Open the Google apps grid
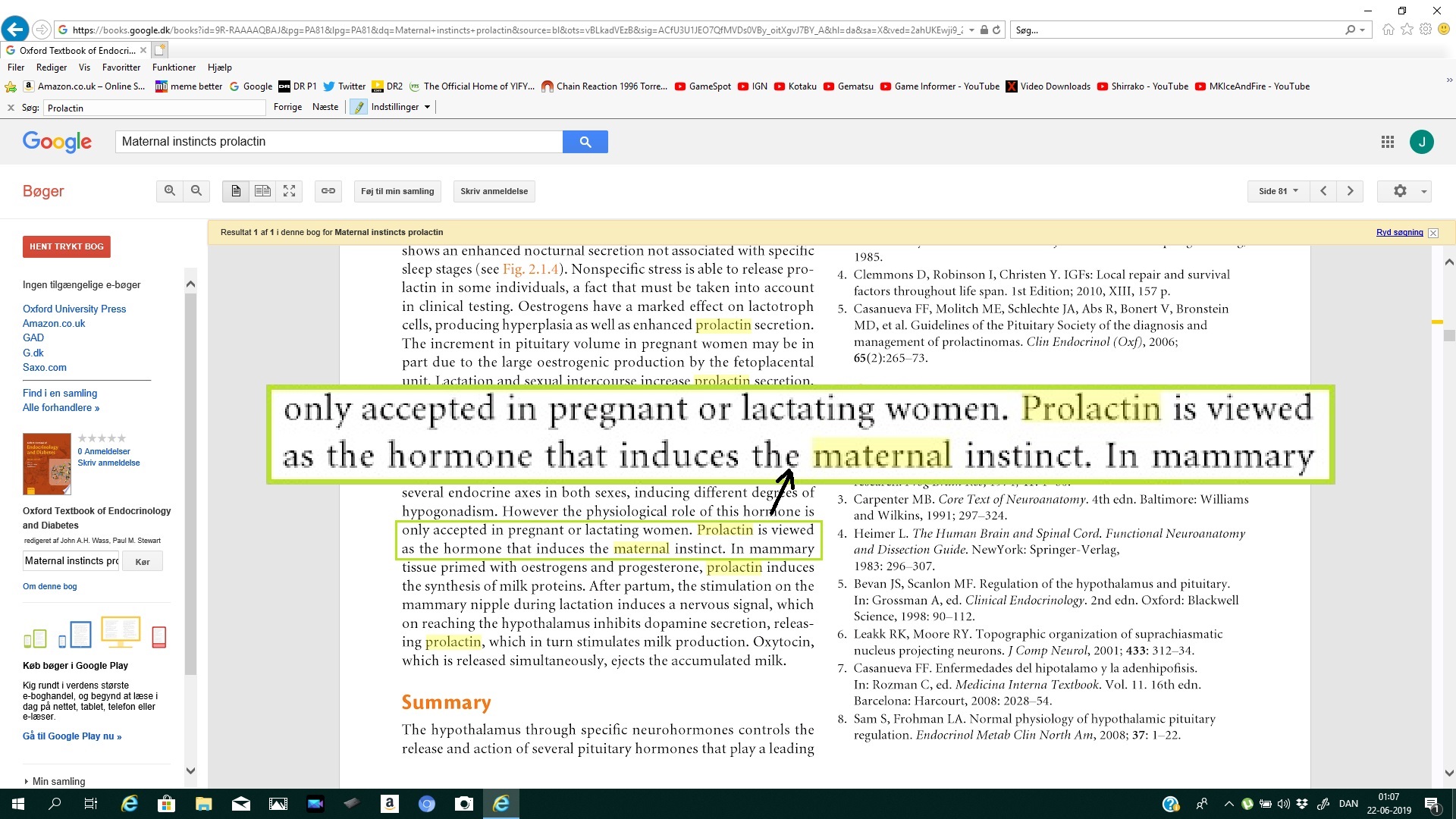 (1387, 142)
